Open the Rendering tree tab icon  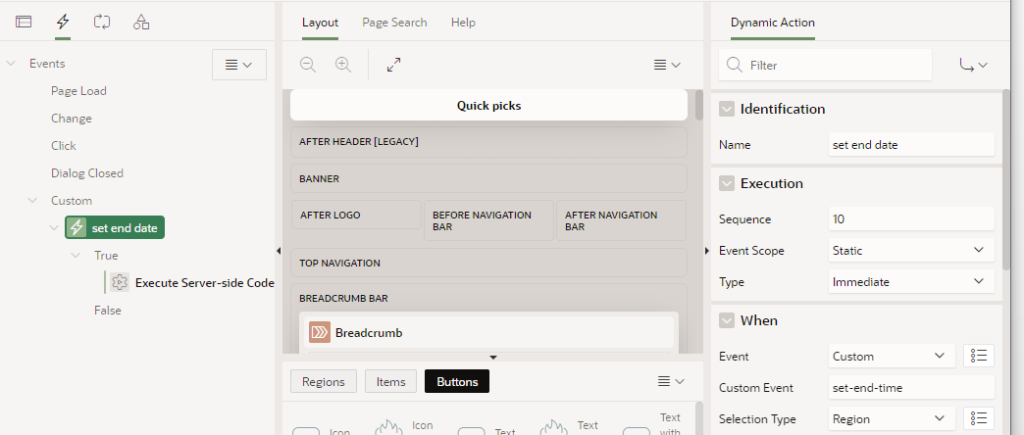(x=23, y=21)
